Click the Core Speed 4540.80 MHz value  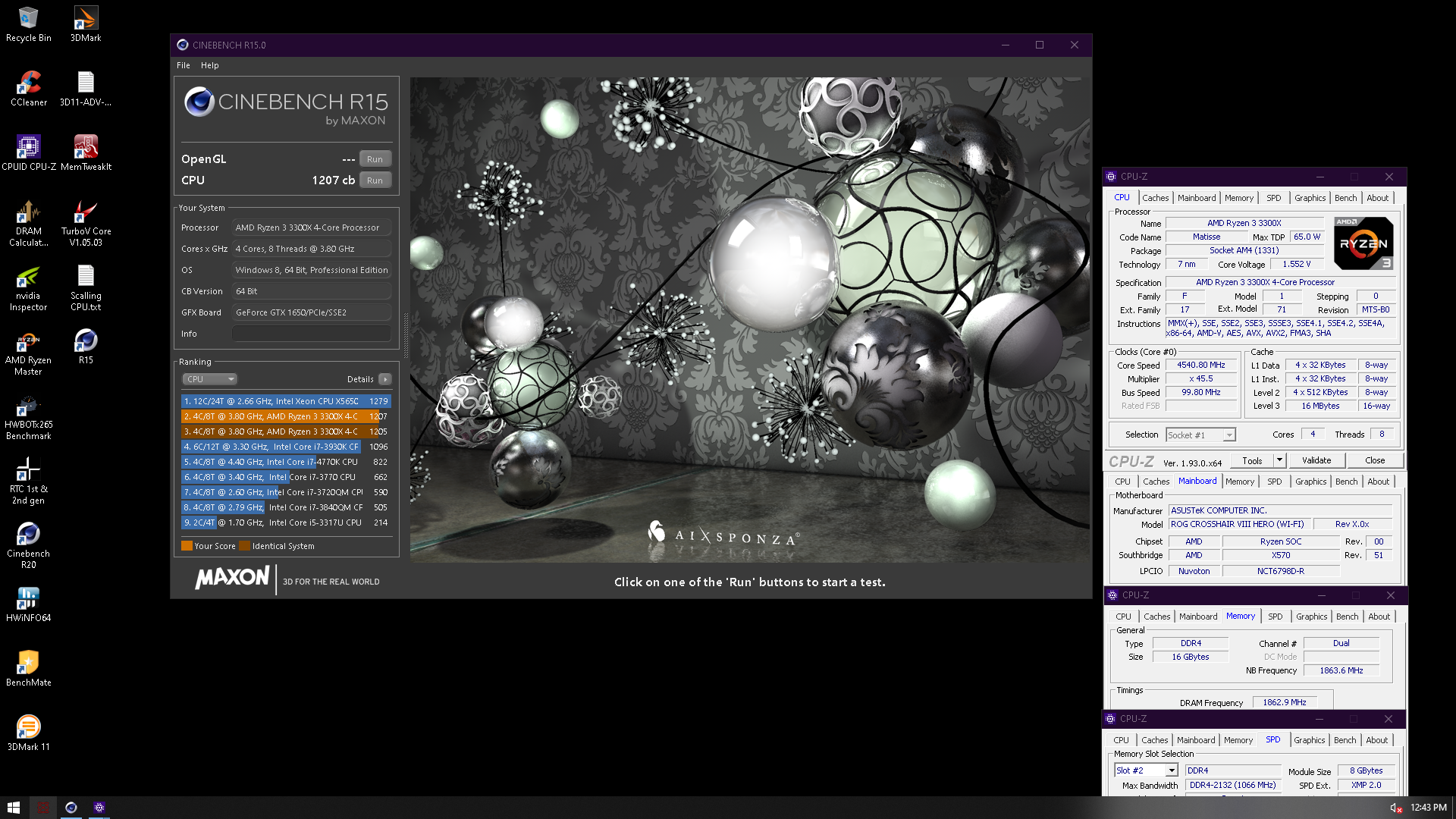pyautogui.click(x=1200, y=366)
